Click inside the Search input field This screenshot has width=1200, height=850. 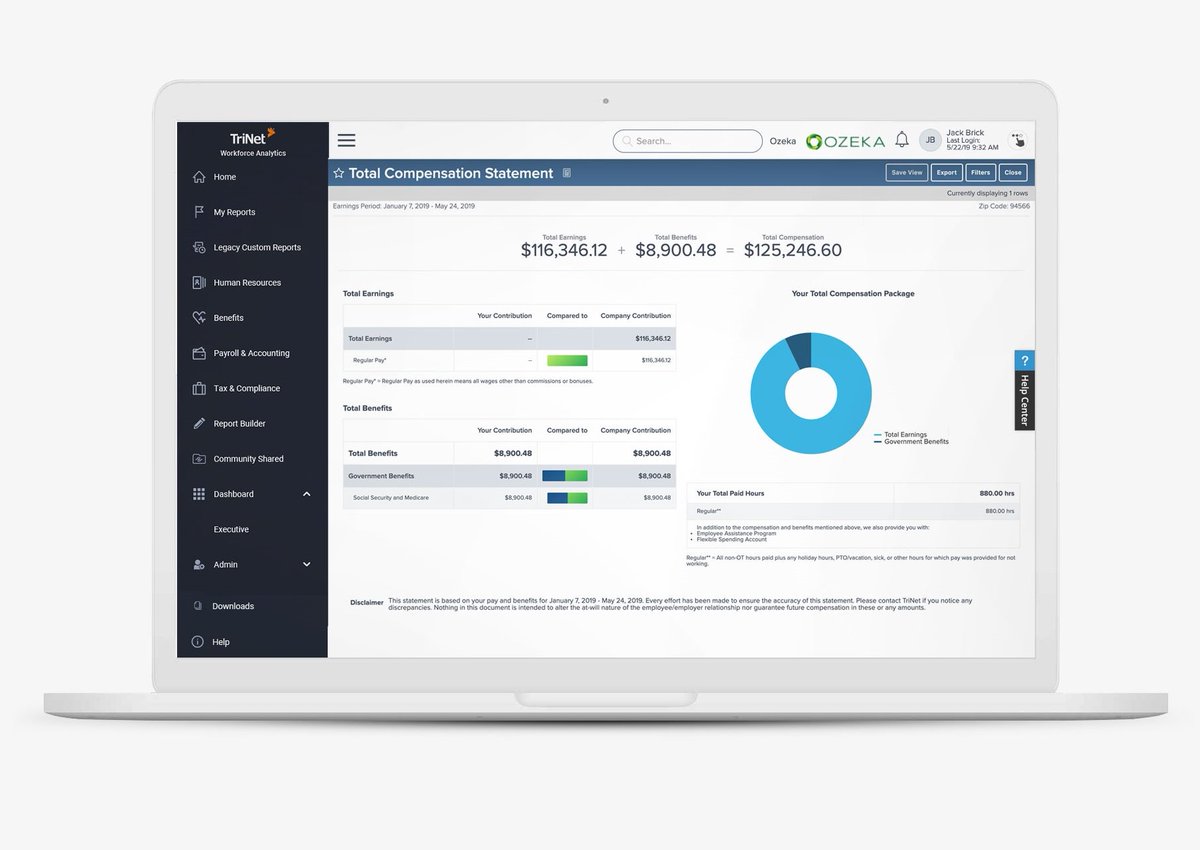[687, 141]
